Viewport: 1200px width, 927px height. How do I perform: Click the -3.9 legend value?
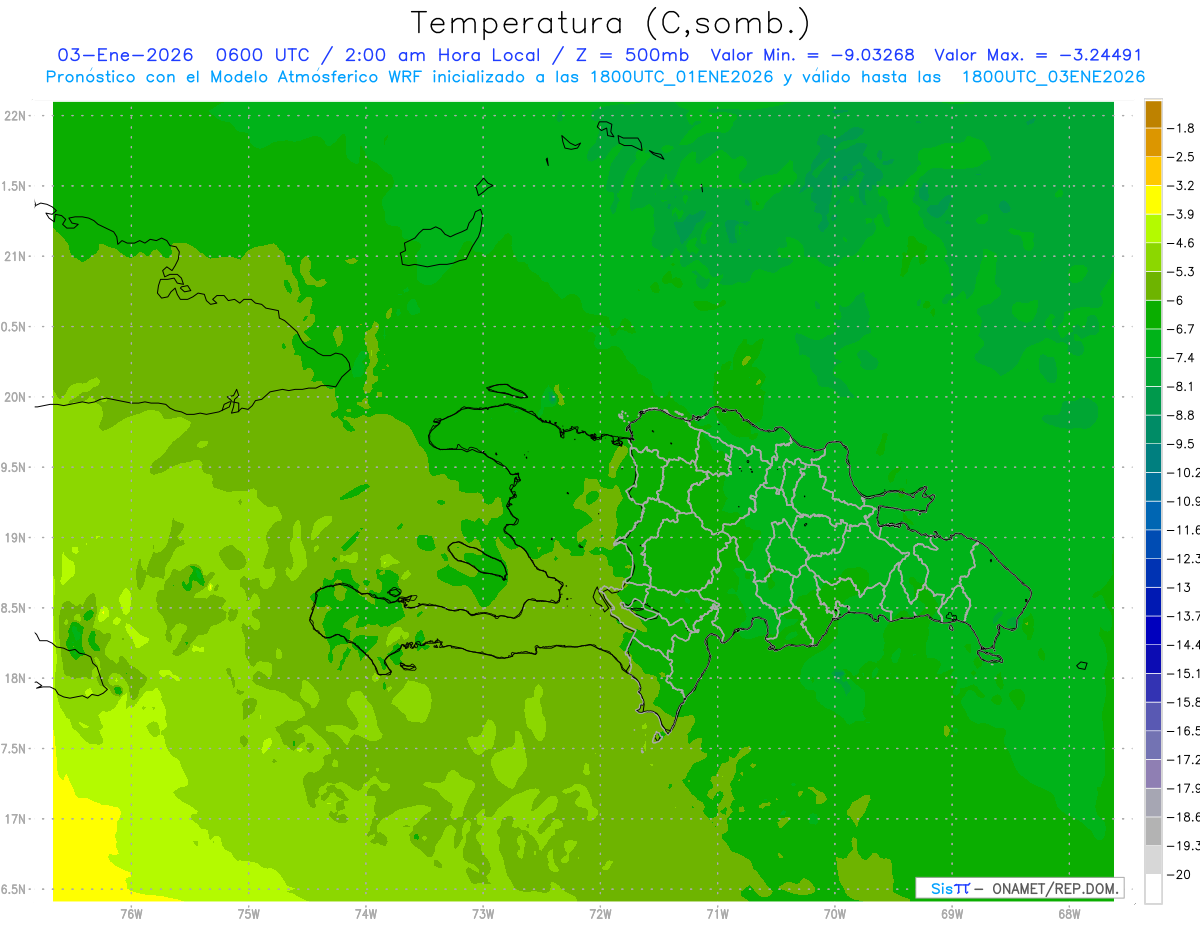pyautogui.click(x=1181, y=214)
